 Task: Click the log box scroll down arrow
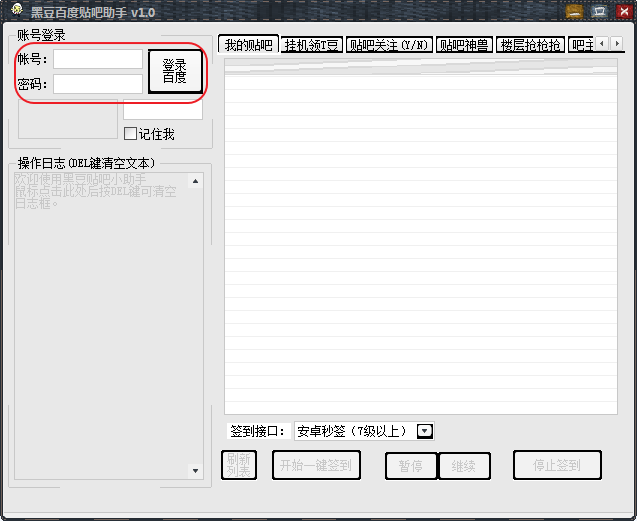[x=195, y=471]
